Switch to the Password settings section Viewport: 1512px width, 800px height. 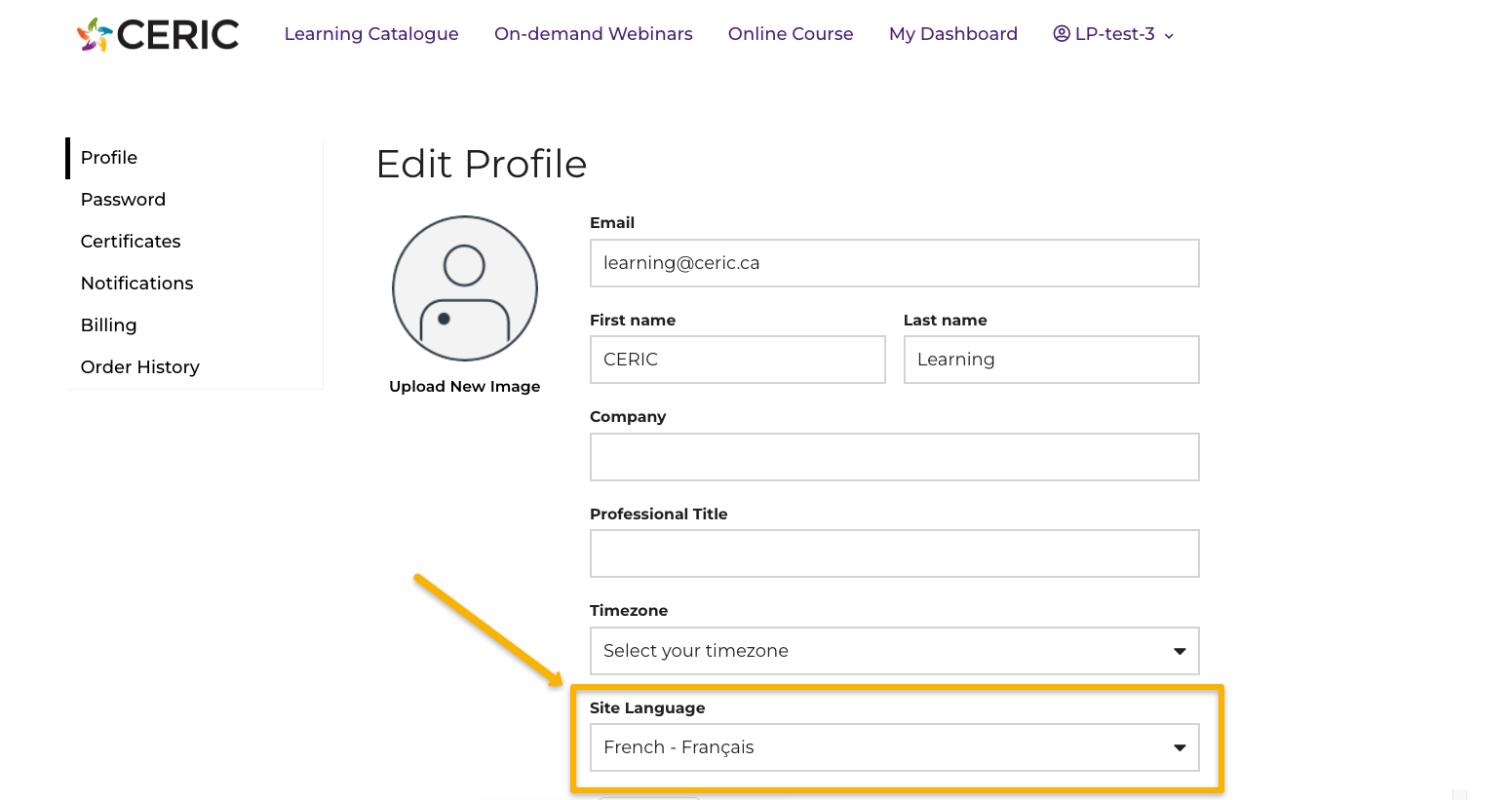123,200
